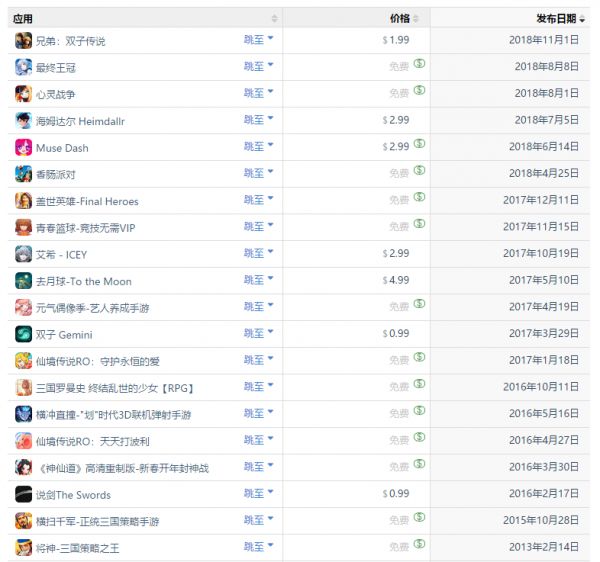Click the 兄弟：双子传说 app icon
The image size is (600, 562).
pyautogui.click(x=23, y=40)
